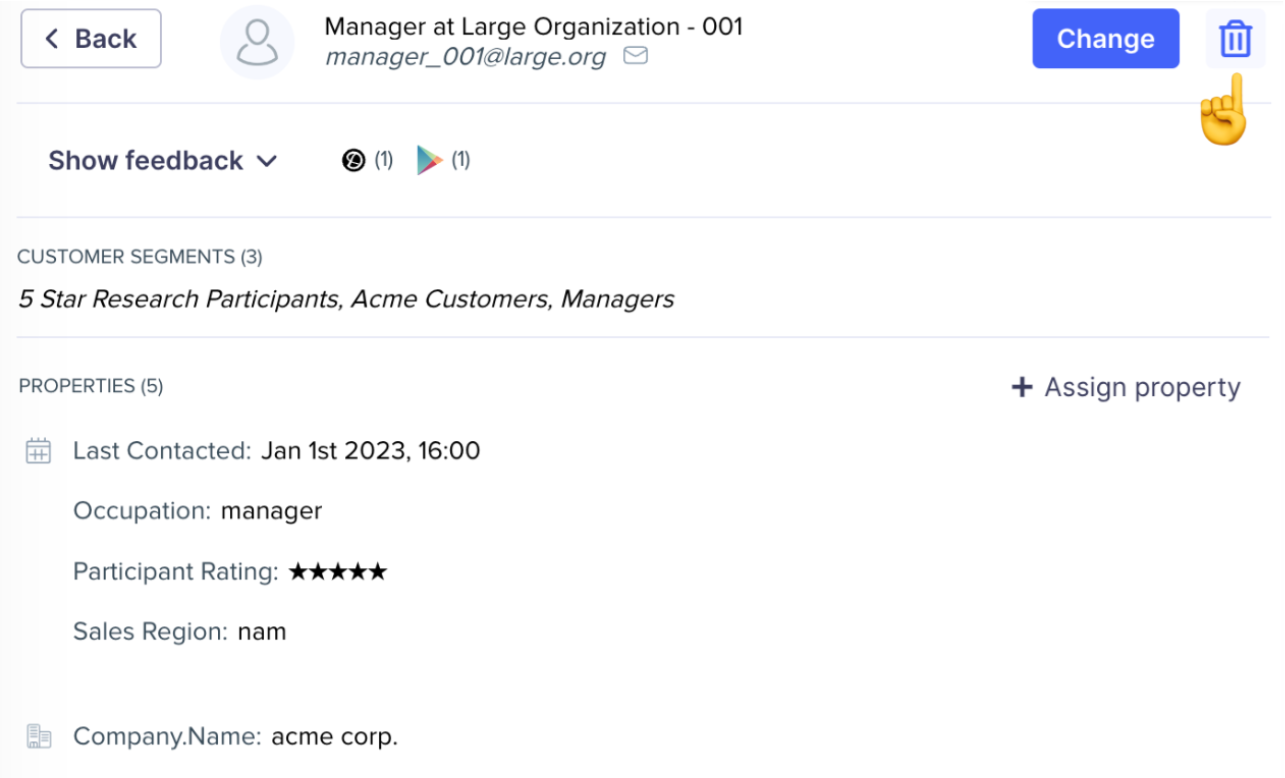Click the trash delete icon
The height and width of the screenshot is (778, 1285).
click(1235, 39)
